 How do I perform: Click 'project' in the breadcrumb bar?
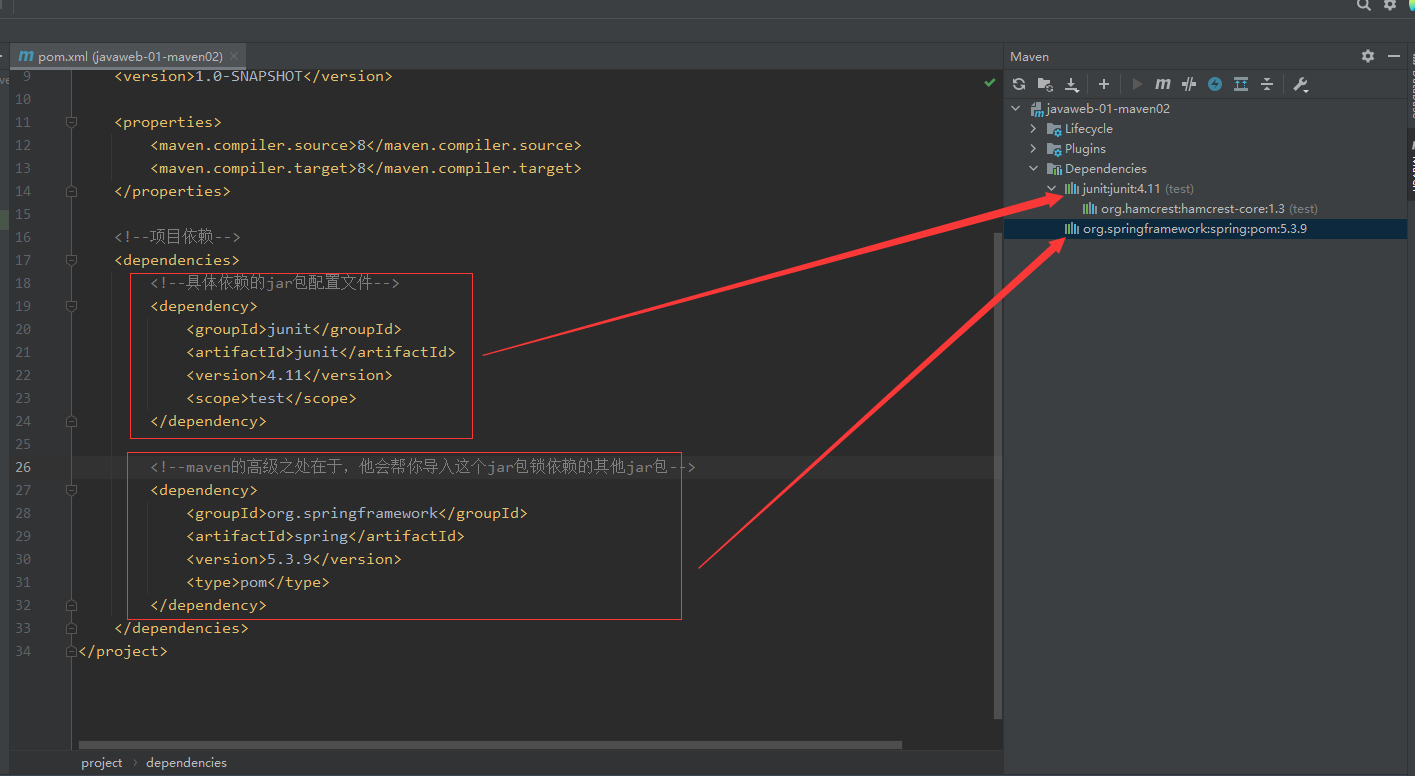(102, 762)
